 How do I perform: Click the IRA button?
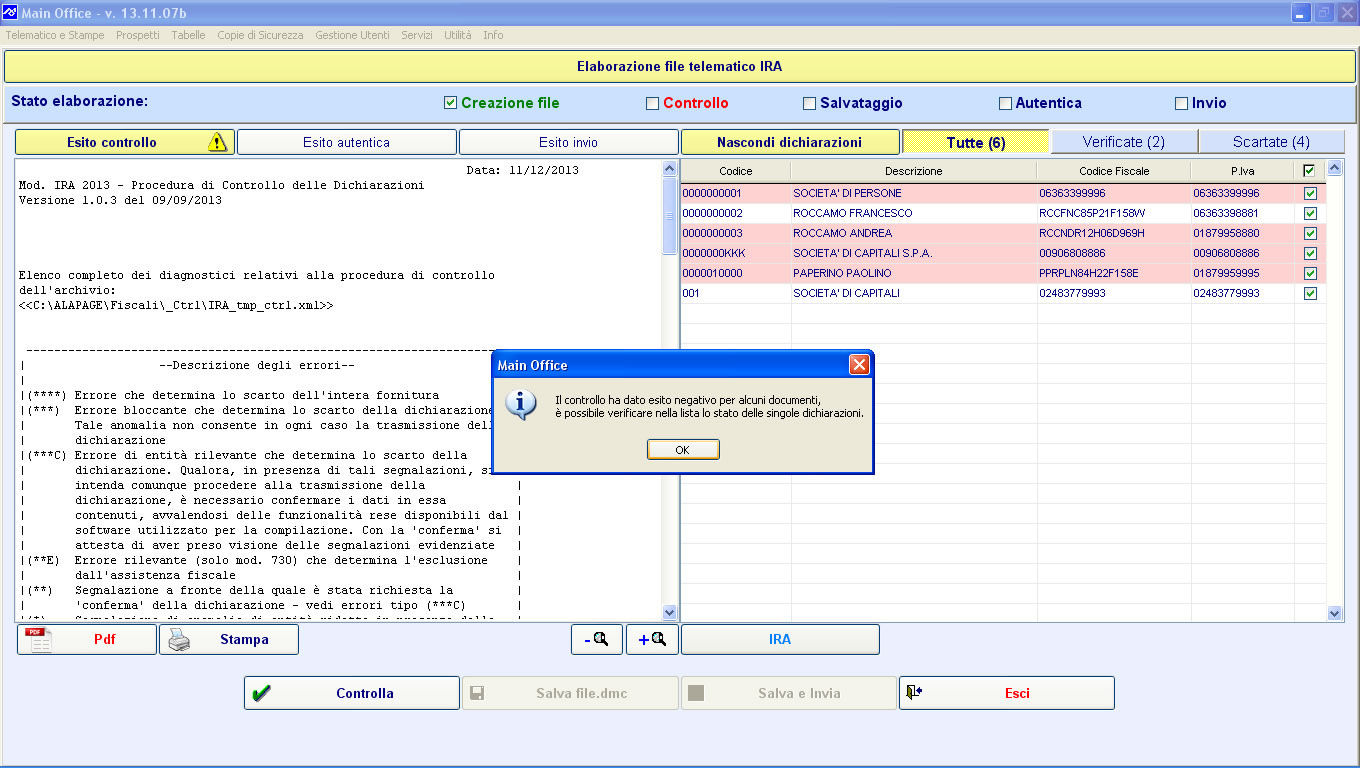(x=780, y=640)
